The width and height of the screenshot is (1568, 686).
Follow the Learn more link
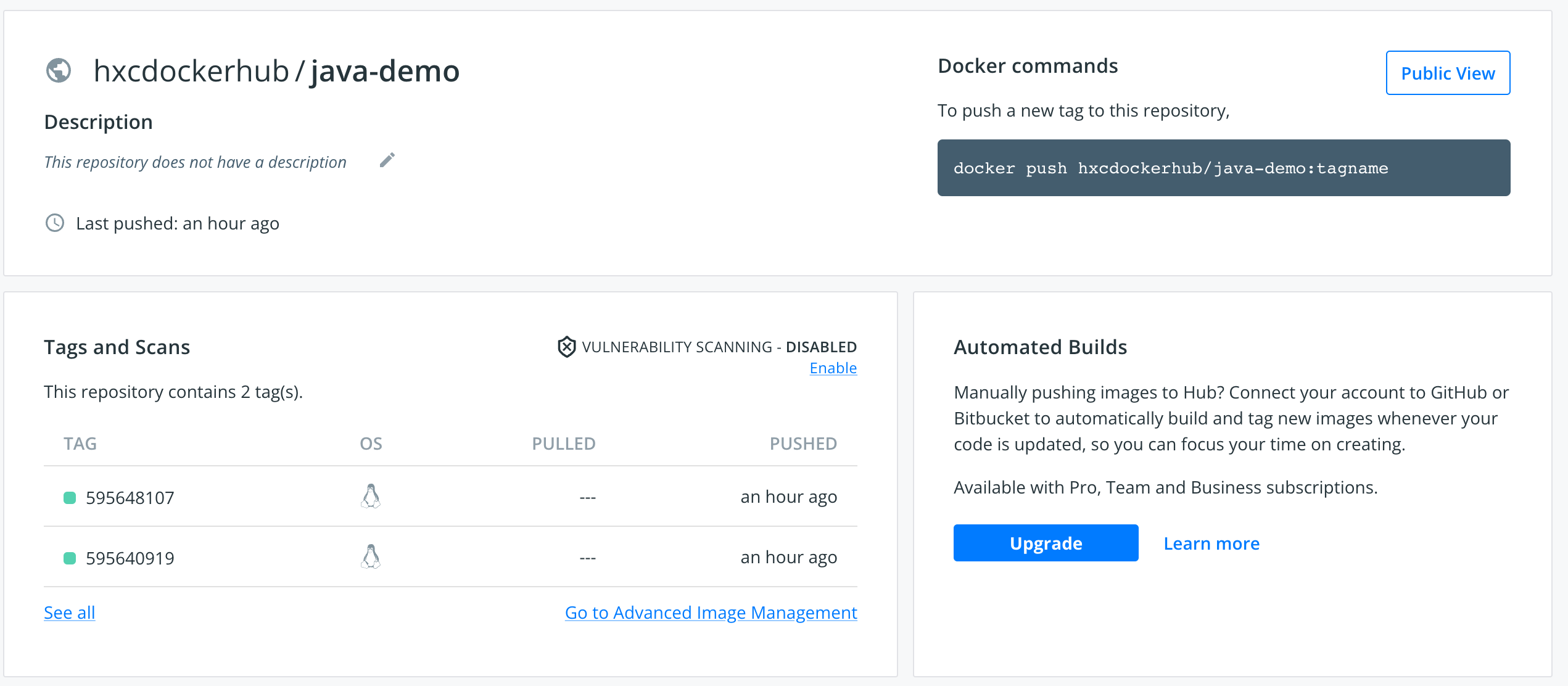(x=1211, y=543)
